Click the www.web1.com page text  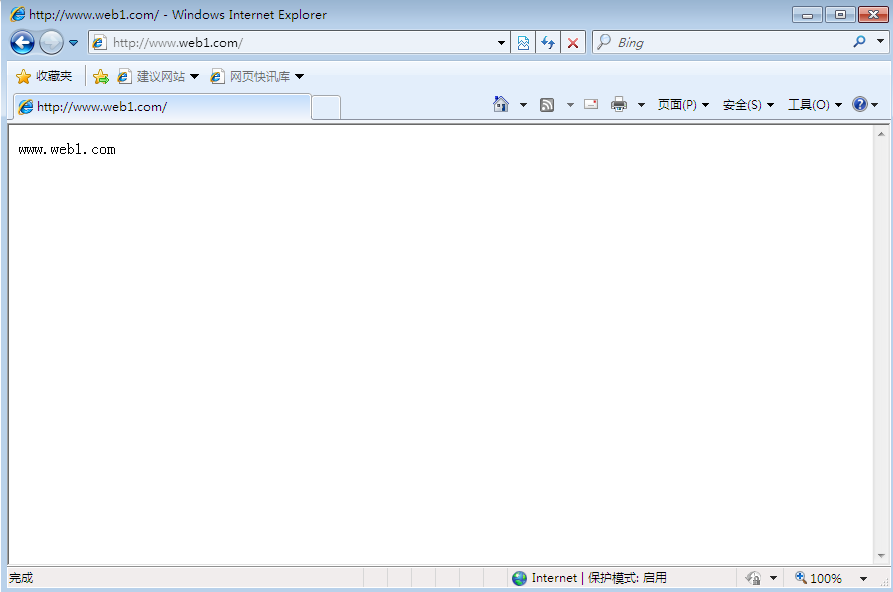point(67,150)
